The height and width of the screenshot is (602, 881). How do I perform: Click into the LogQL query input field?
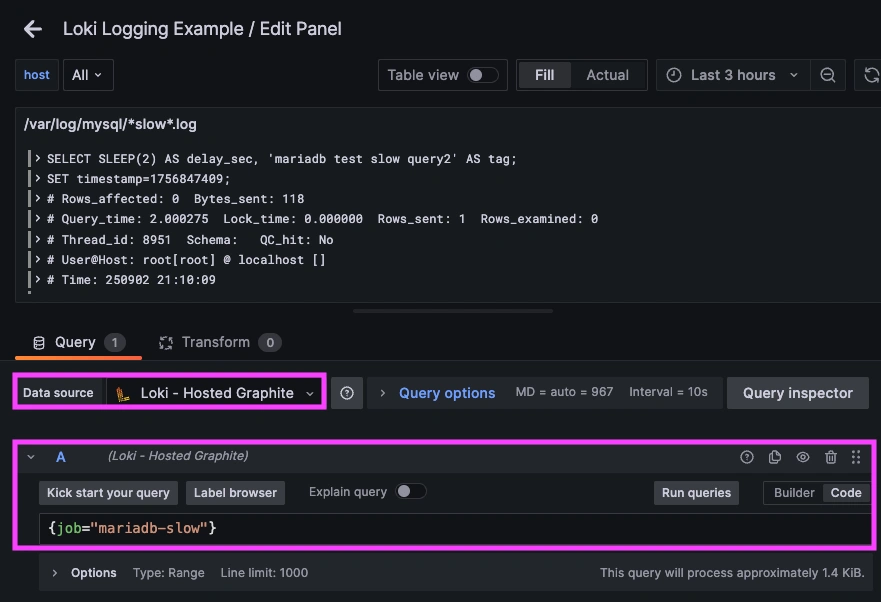(455, 528)
